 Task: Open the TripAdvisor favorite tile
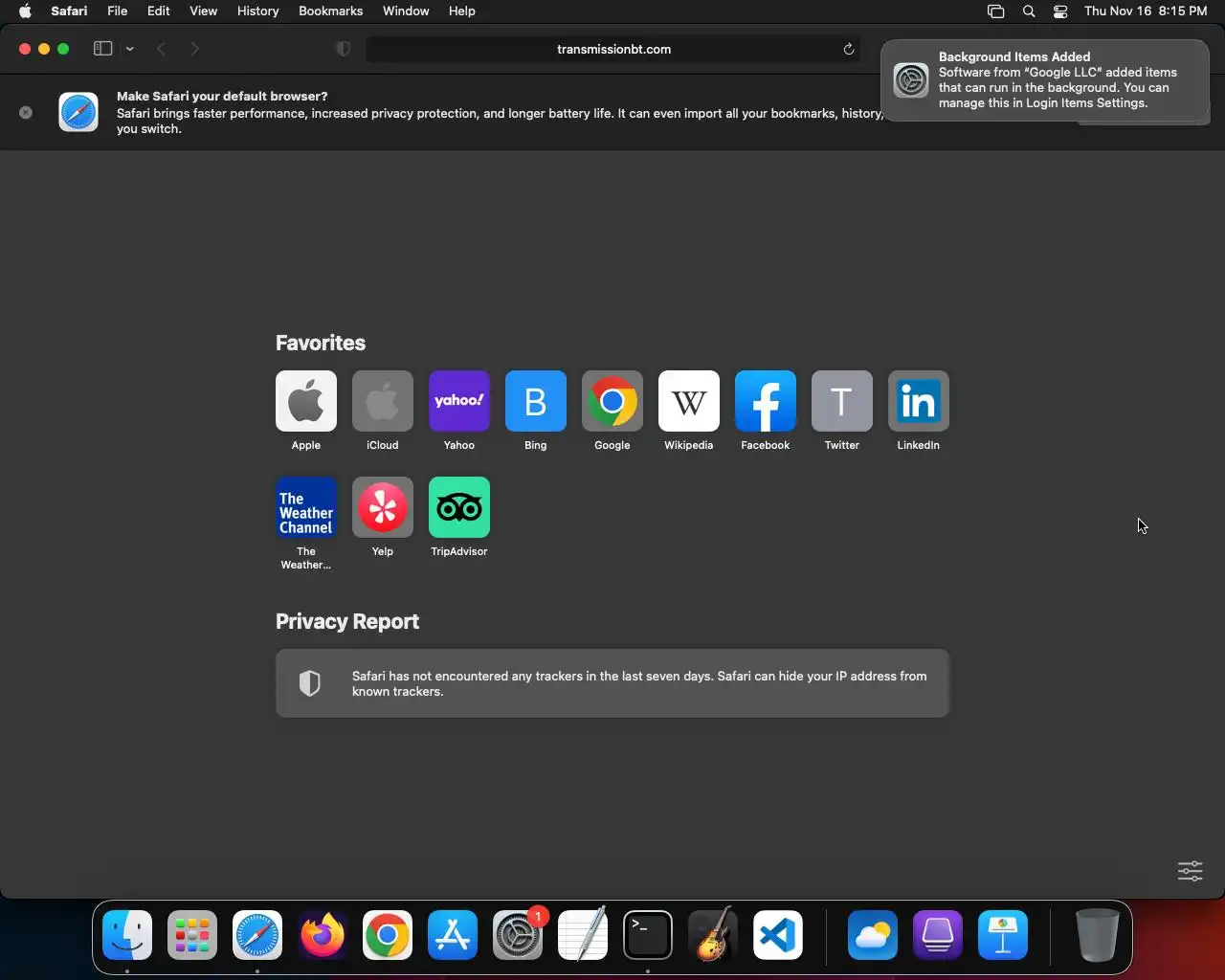click(x=459, y=507)
